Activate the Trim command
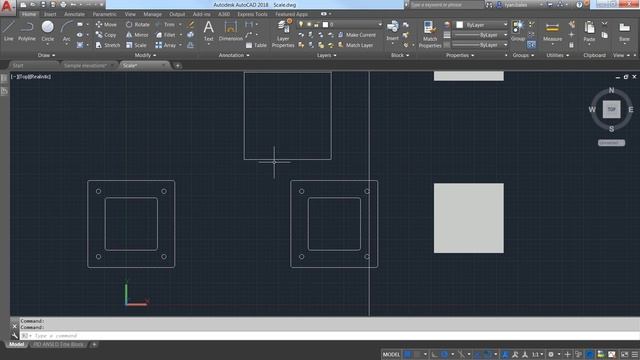The height and width of the screenshot is (360, 640). pos(165,24)
